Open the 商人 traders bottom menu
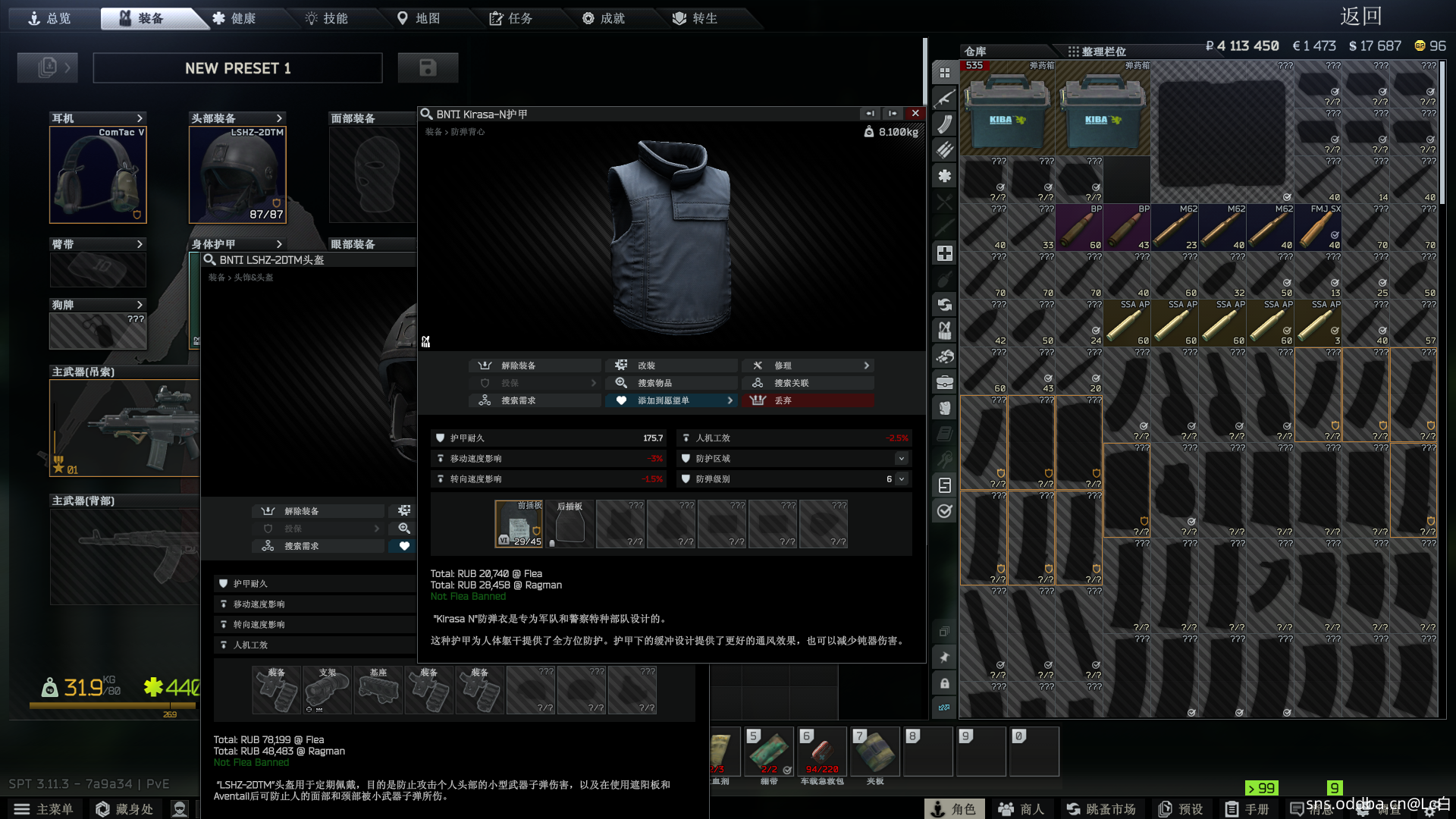 tap(1021, 809)
